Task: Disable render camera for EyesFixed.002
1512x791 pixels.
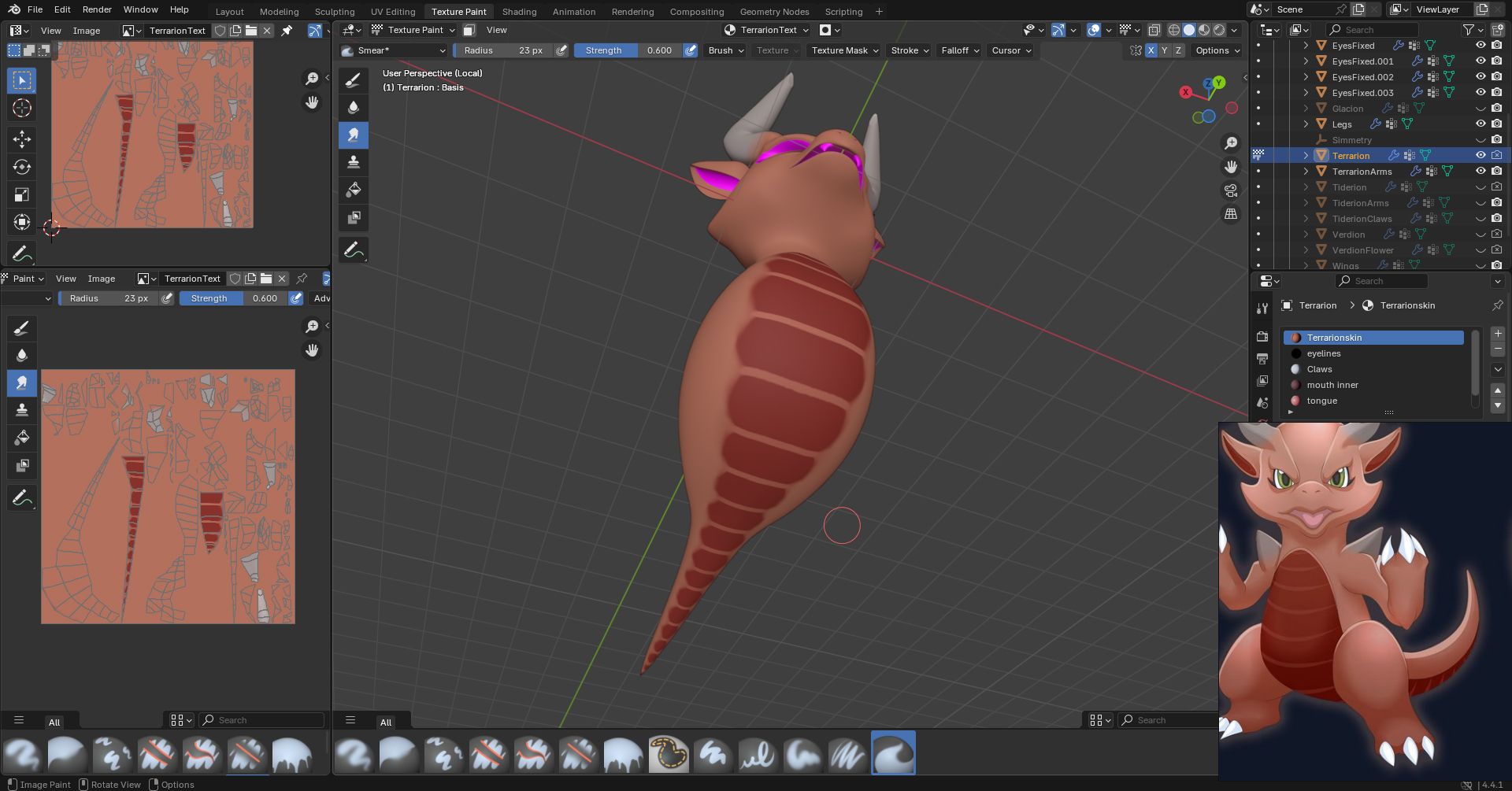Action: (1496, 77)
